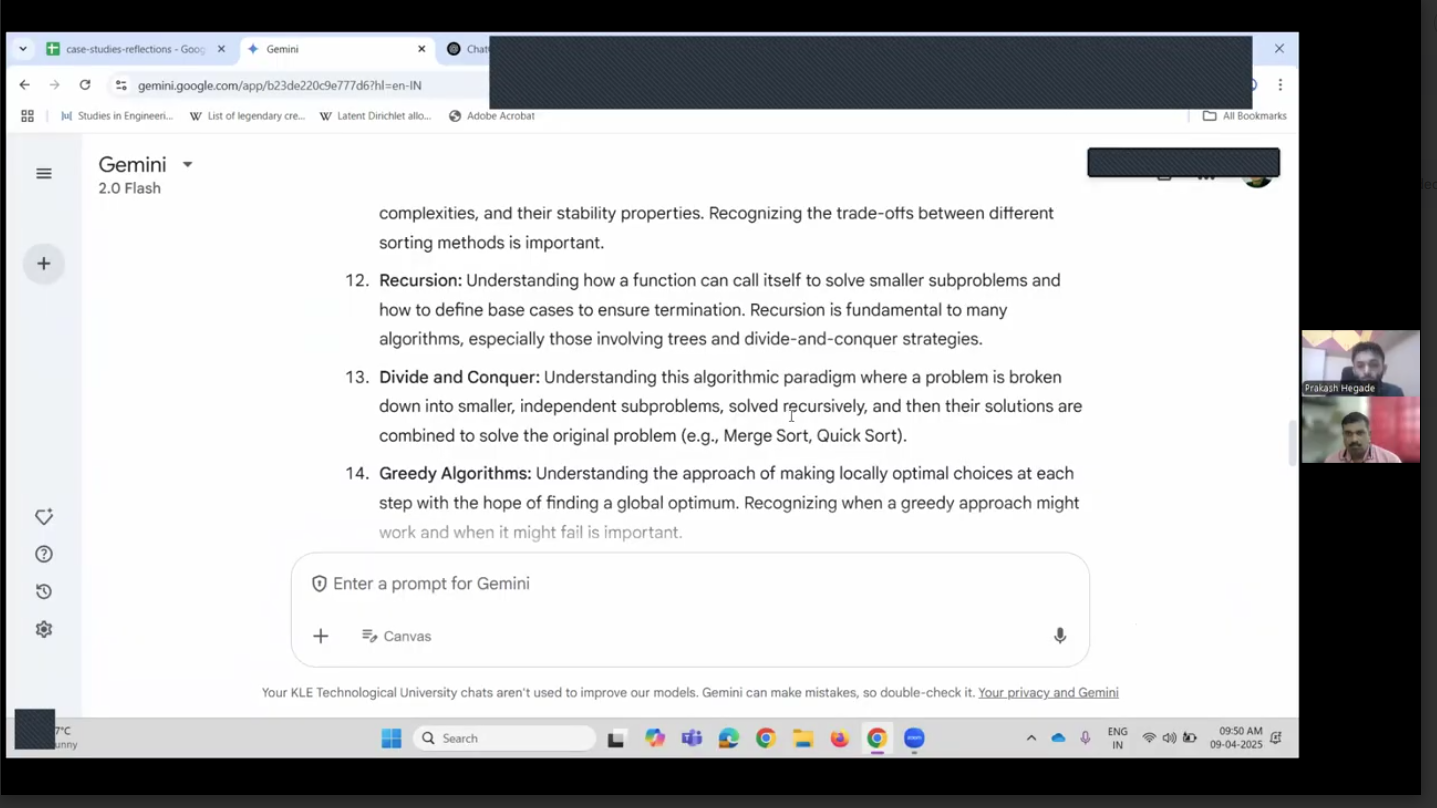Open Microsoft Teams from the taskbar
Screen dimensions: 1437x808
(x=691, y=738)
